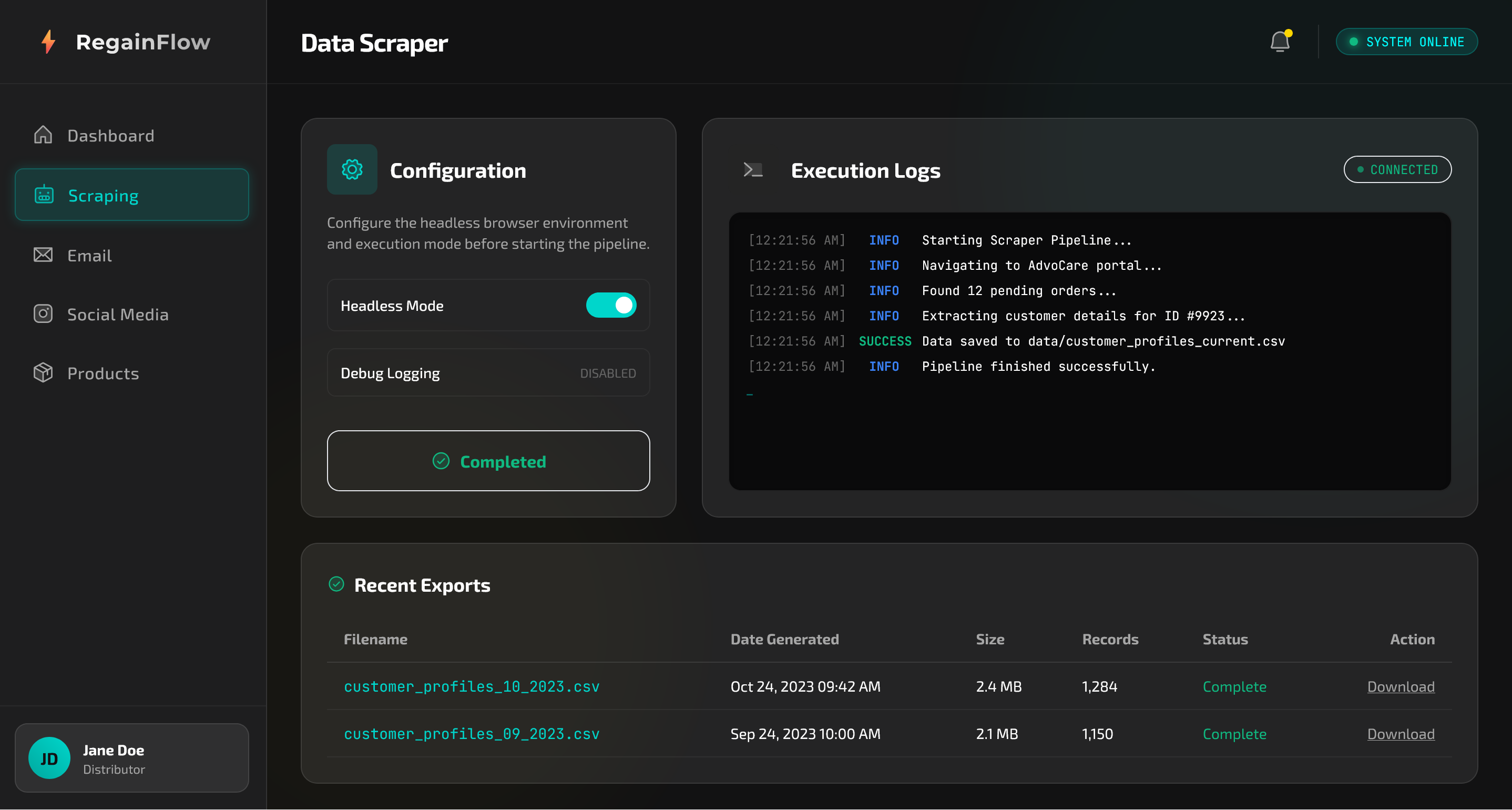Open Email via the envelope icon
The image size is (1512, 810).
[x=42, y=255]
